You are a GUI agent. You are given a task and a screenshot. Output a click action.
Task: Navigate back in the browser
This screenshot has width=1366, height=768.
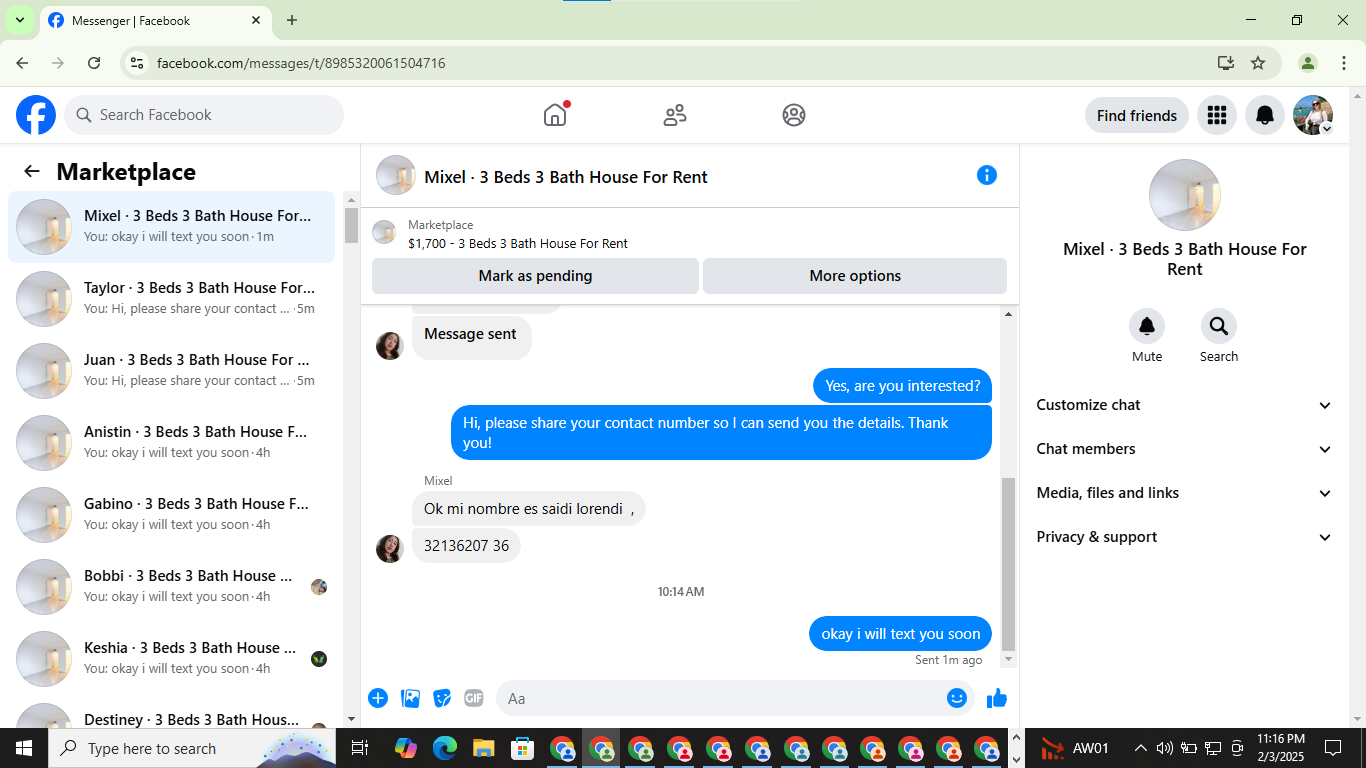click(x=22, y=63)
